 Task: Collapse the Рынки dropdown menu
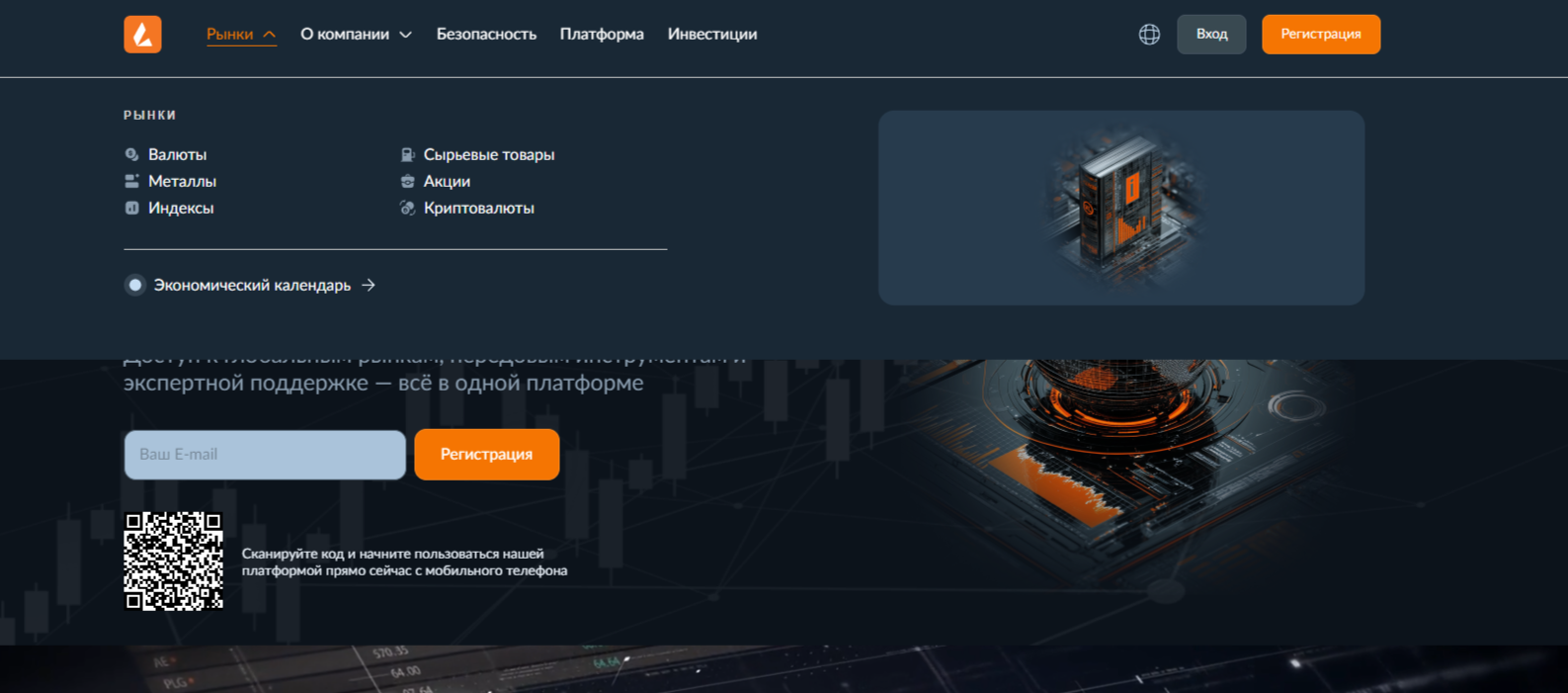coord(240,35)
